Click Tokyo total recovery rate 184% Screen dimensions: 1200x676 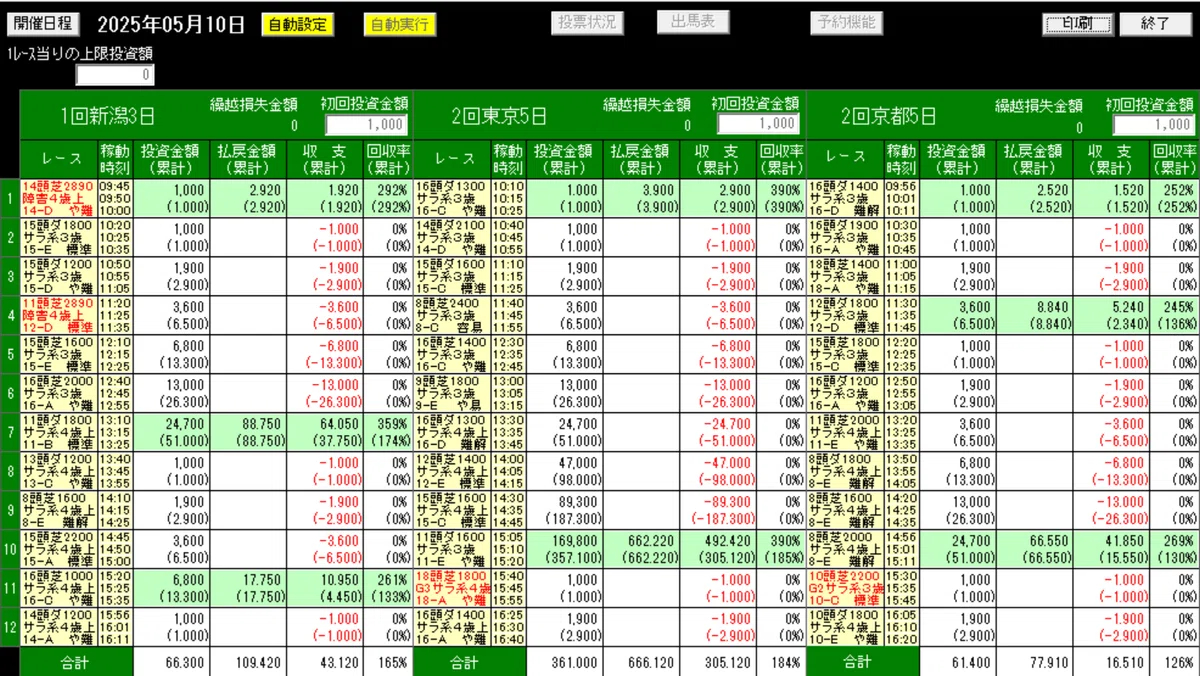point(786,662)
